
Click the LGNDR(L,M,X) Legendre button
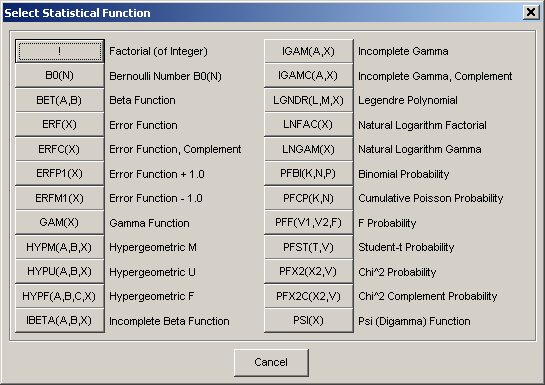click(x=309, y=100)
